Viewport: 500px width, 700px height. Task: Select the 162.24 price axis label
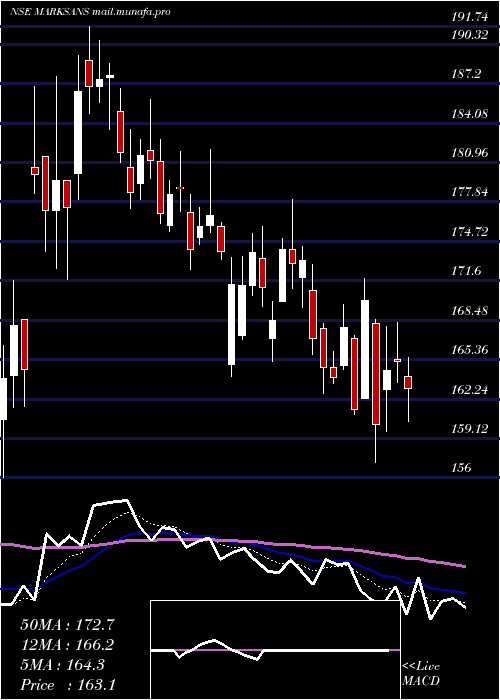tap(470, 390)
